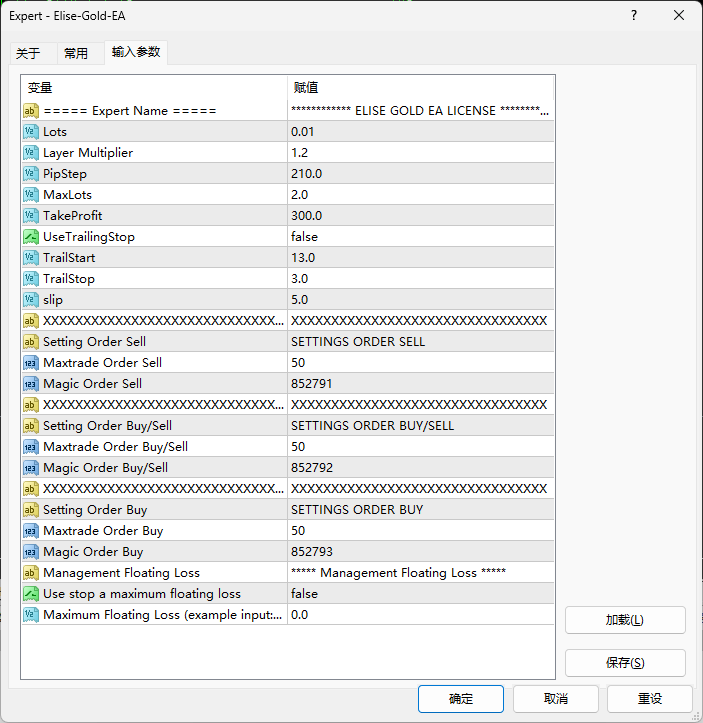Click the integer icon beside Maxtrade Order Sell
Image resolution: width=703 pixels, height=723 pixels.
[30, 363]
